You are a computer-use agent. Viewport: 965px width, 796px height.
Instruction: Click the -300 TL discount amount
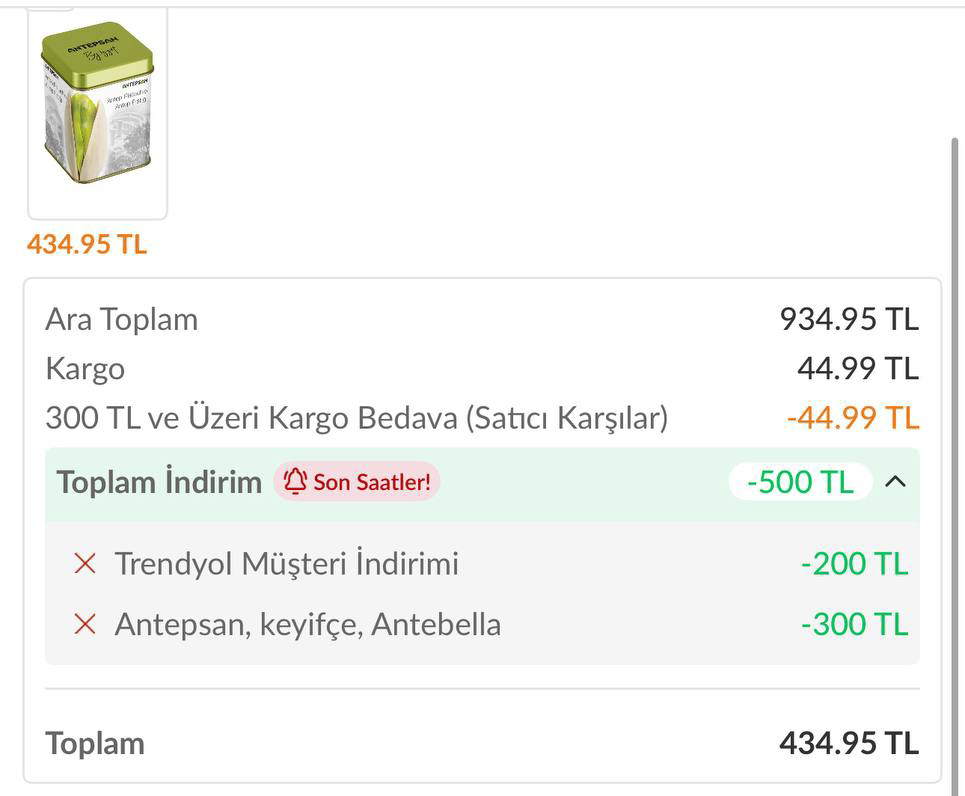click(855, 624)
